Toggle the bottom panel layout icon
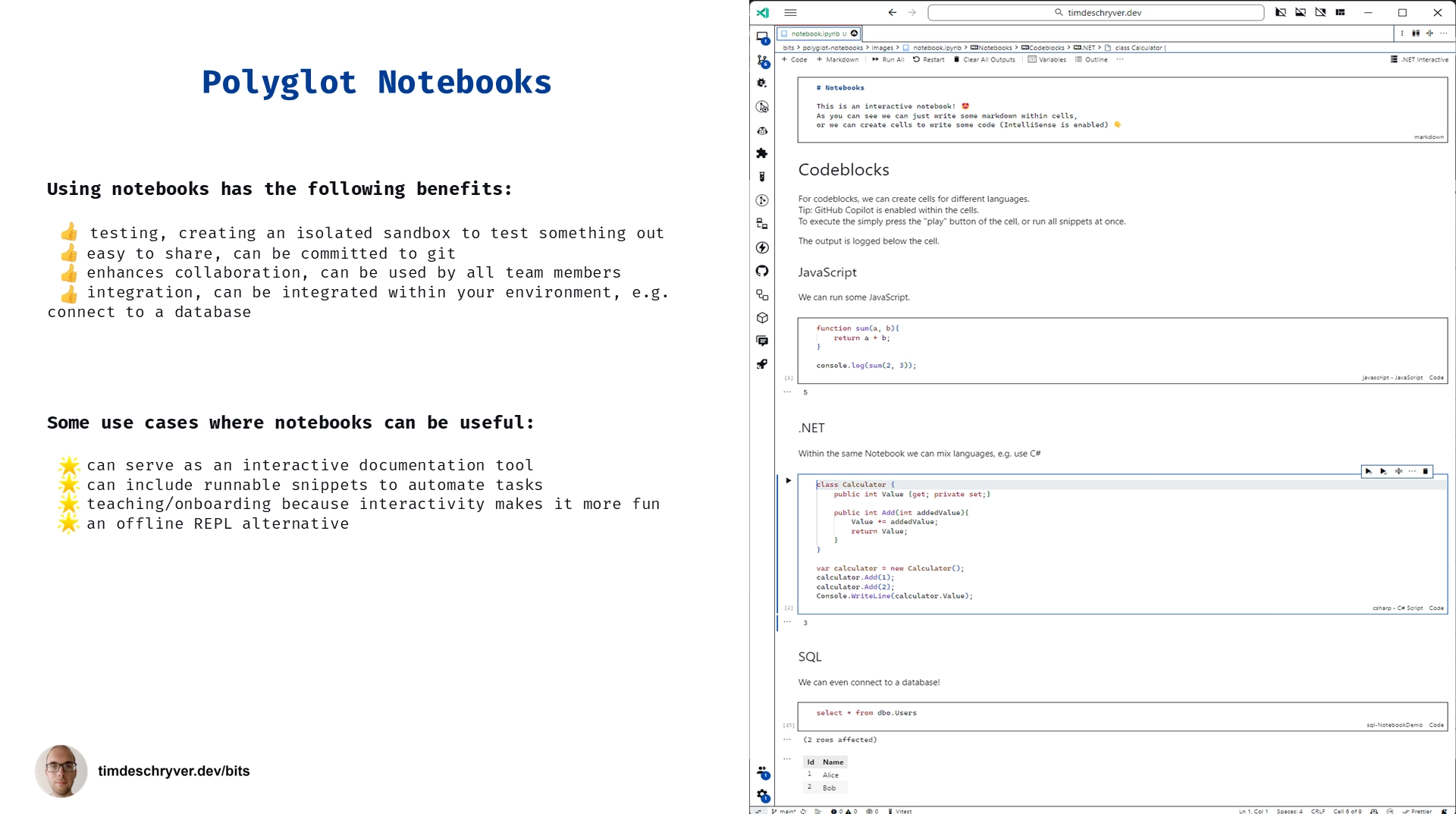Image resolution: width=1456 pixels, height=814 pixels. (1301, 12)
